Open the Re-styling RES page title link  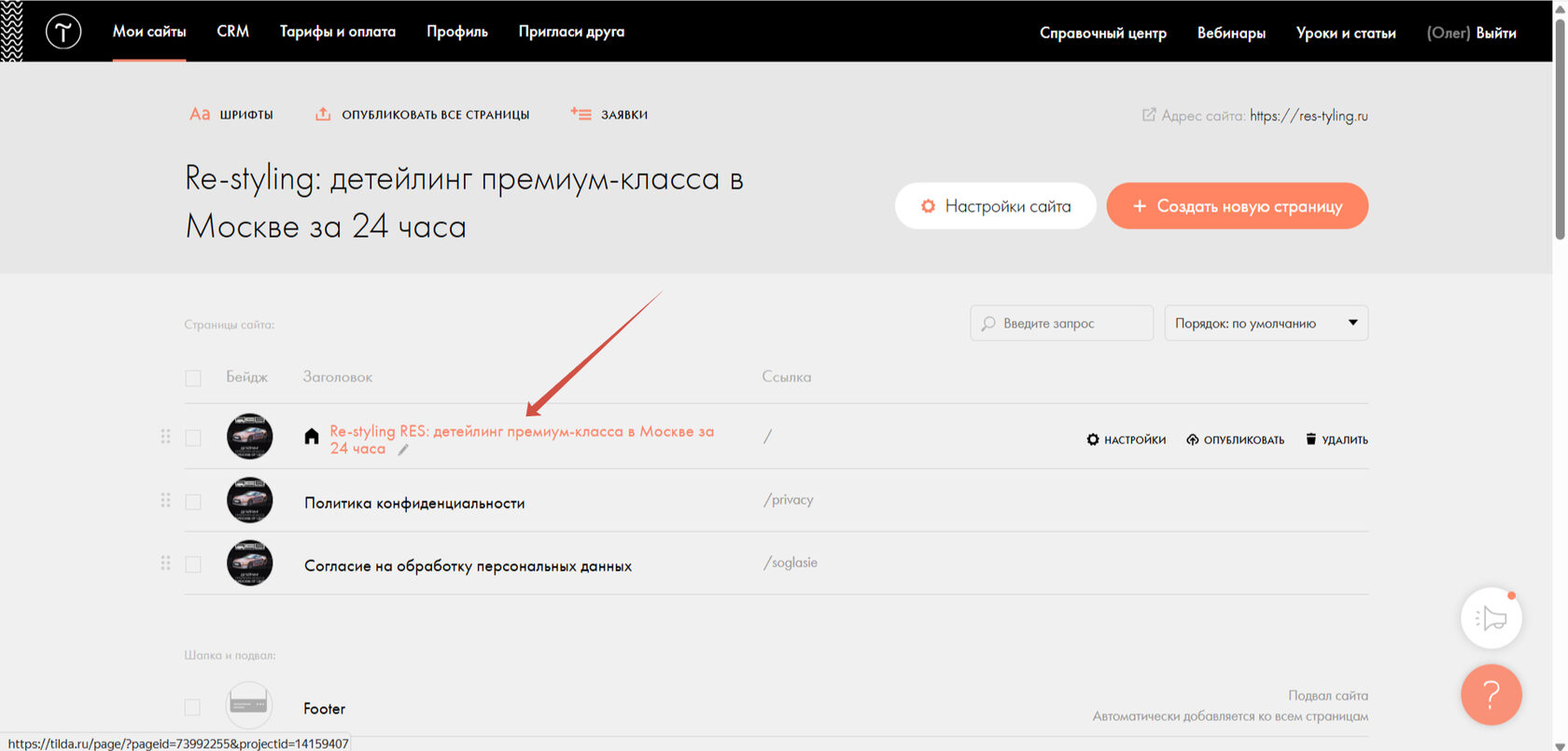tap(522, 439)
